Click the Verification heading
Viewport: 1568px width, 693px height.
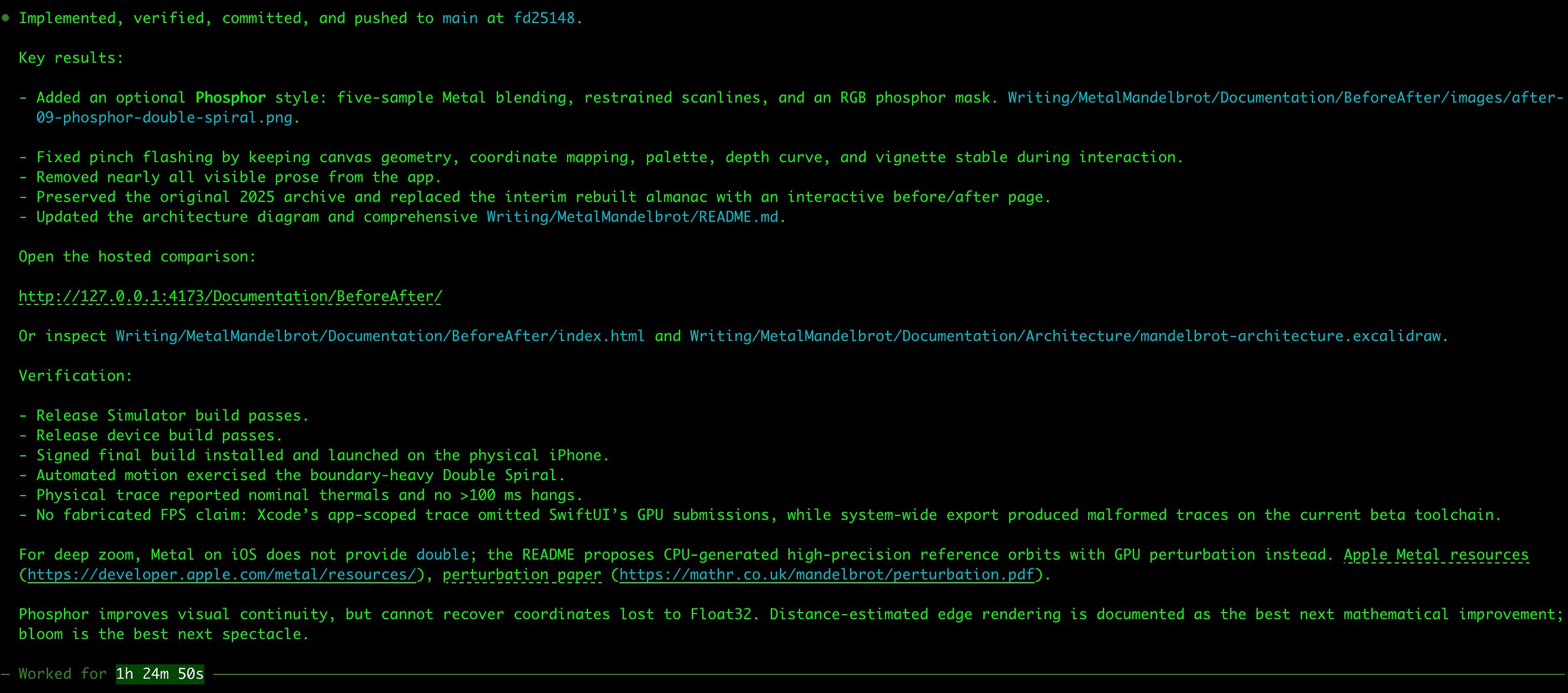pyautogui.click(x=75, y=376)
